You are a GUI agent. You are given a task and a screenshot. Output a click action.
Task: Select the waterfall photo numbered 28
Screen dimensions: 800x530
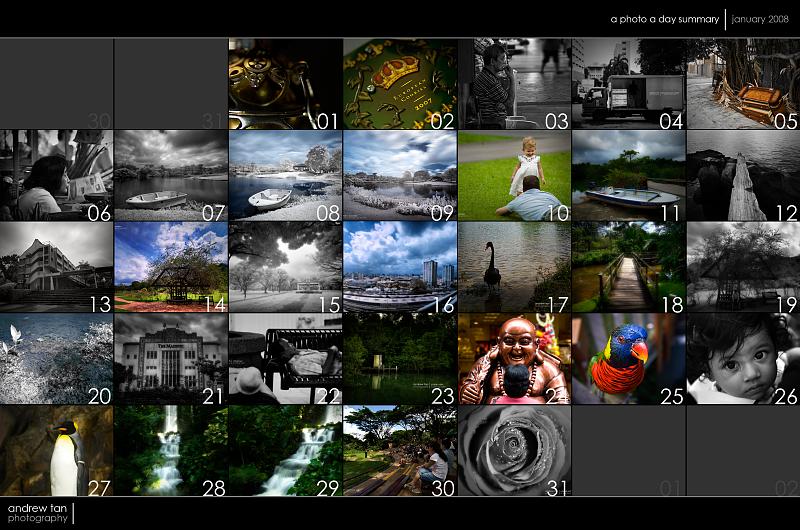click(171, 450)
